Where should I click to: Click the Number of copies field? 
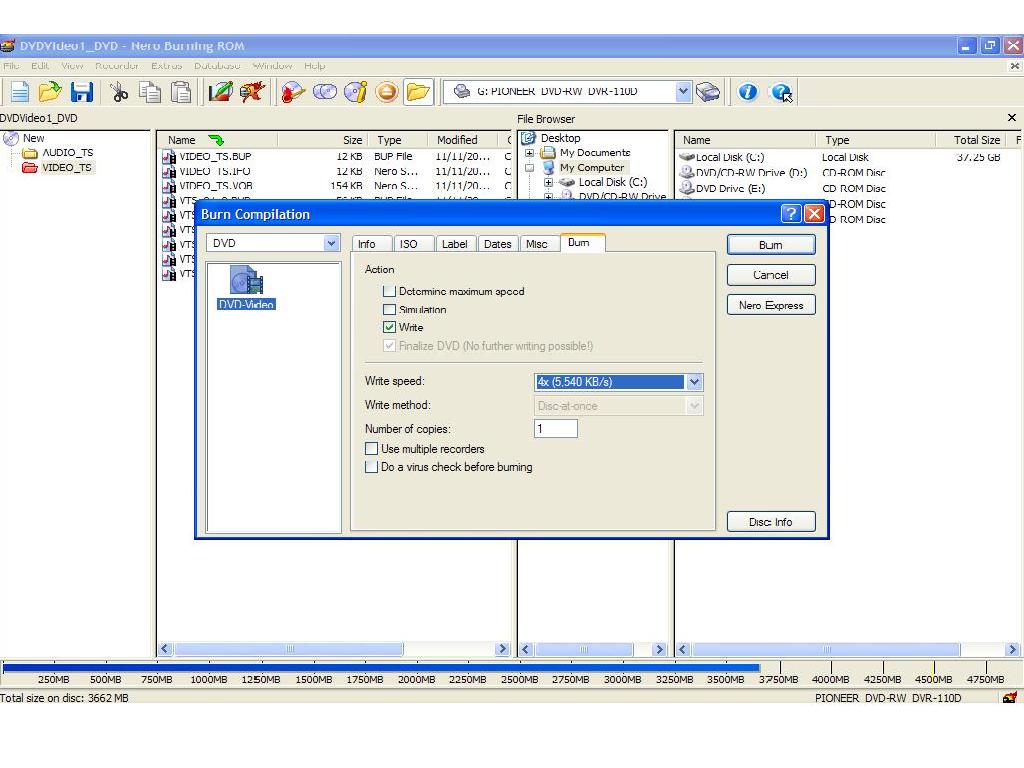pyautogui.click(x=556, y=429)
